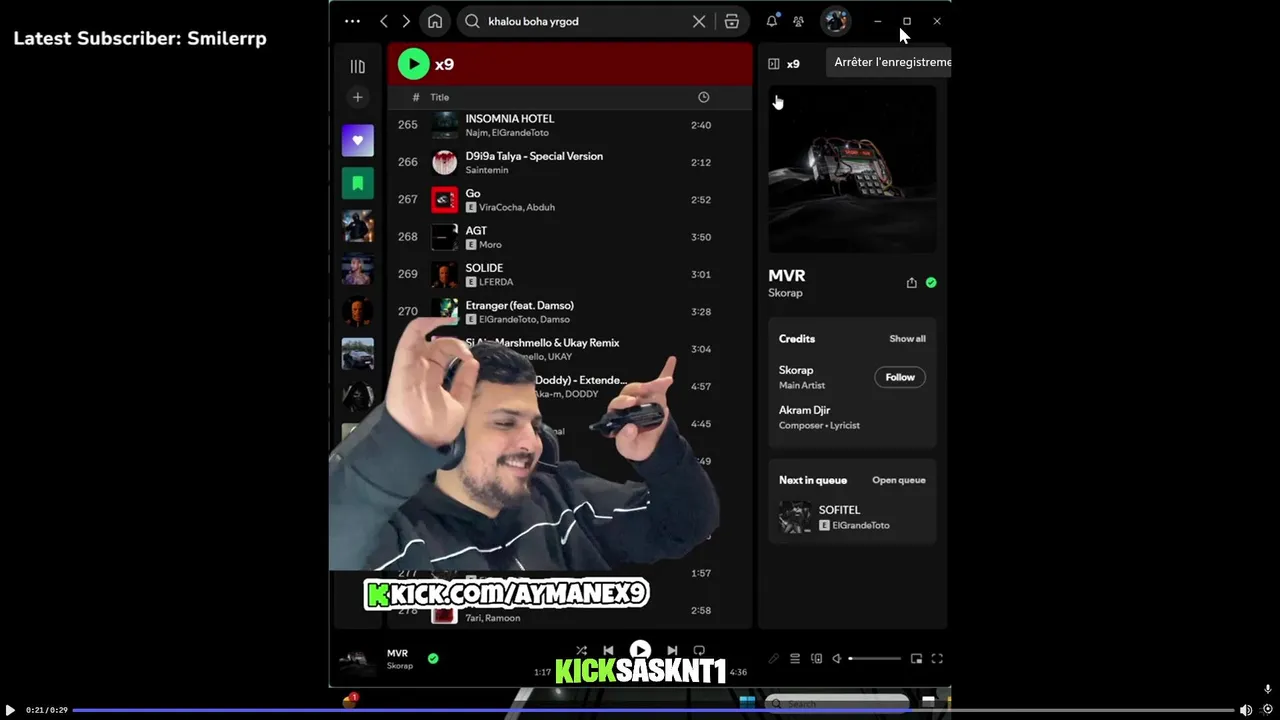
Task: Open Skorap in Credits section
Action: [796, 370]
